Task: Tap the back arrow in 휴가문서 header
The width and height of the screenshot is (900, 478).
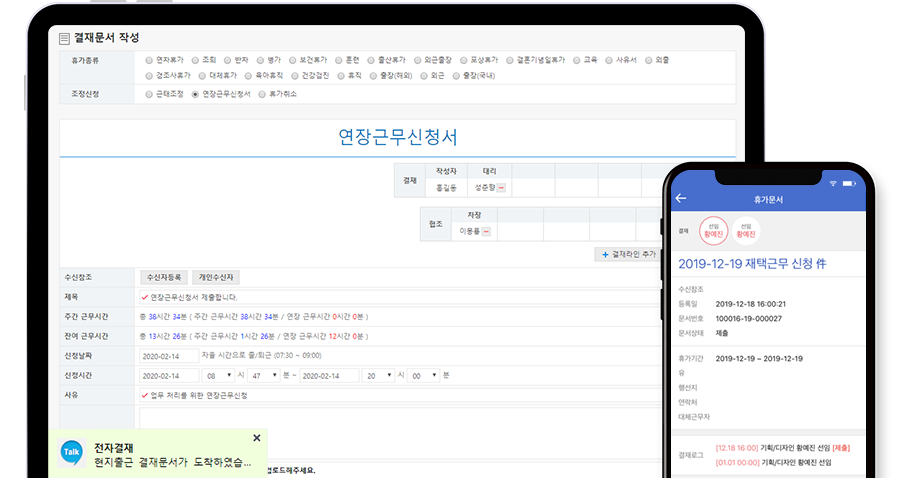Action: tap(681, 198)
